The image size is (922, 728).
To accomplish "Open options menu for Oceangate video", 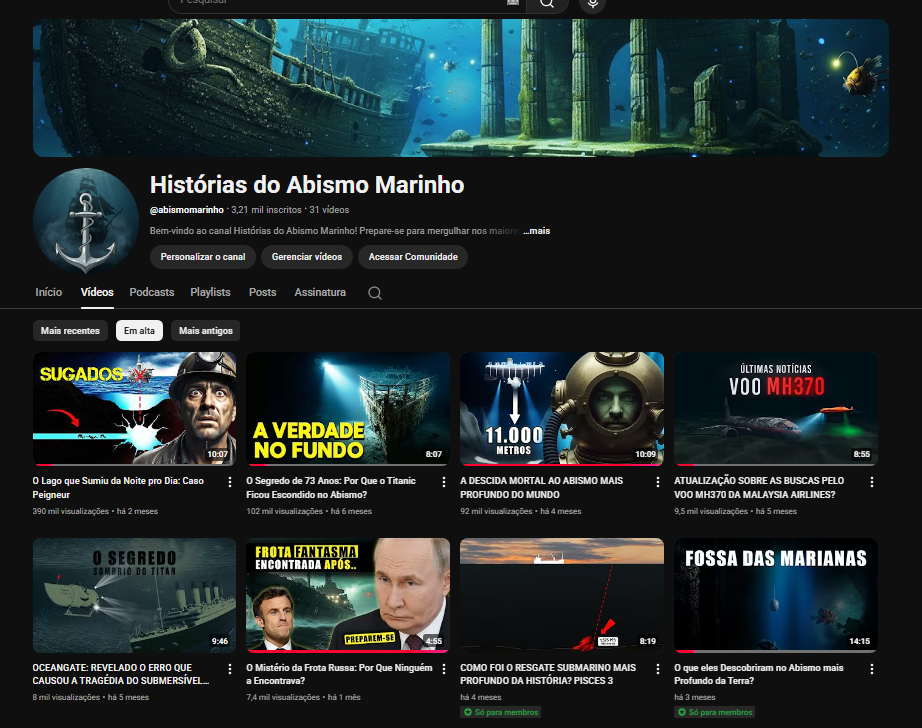I will coord(229,669).
